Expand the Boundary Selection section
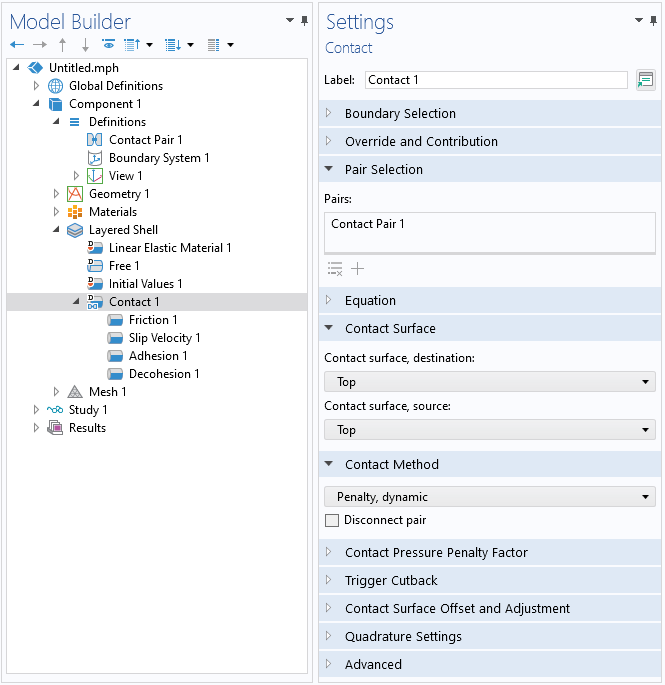The image size is (665, 685). [400, 114]
